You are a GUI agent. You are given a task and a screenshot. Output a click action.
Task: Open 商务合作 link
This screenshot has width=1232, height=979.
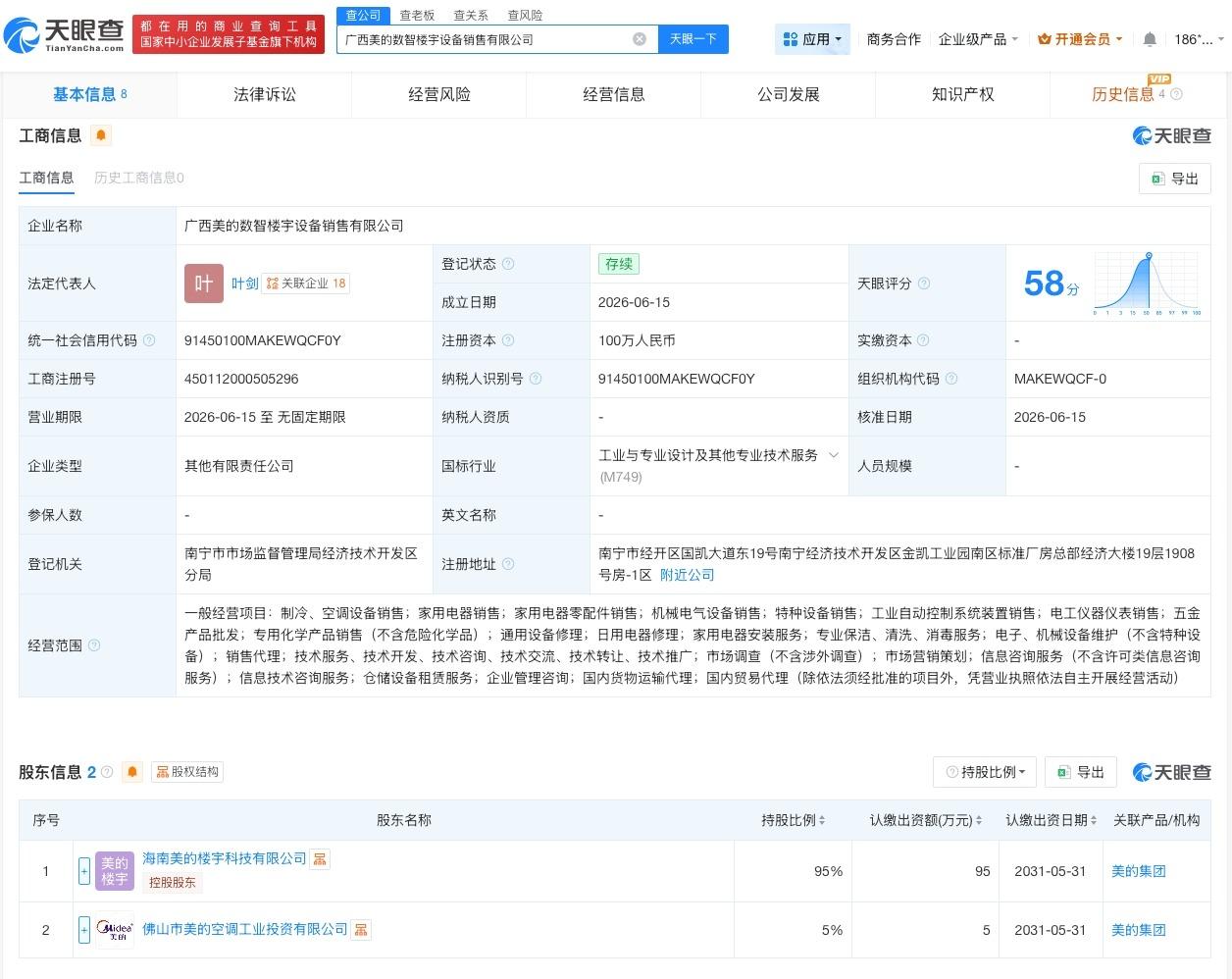(x=894, y=39)
